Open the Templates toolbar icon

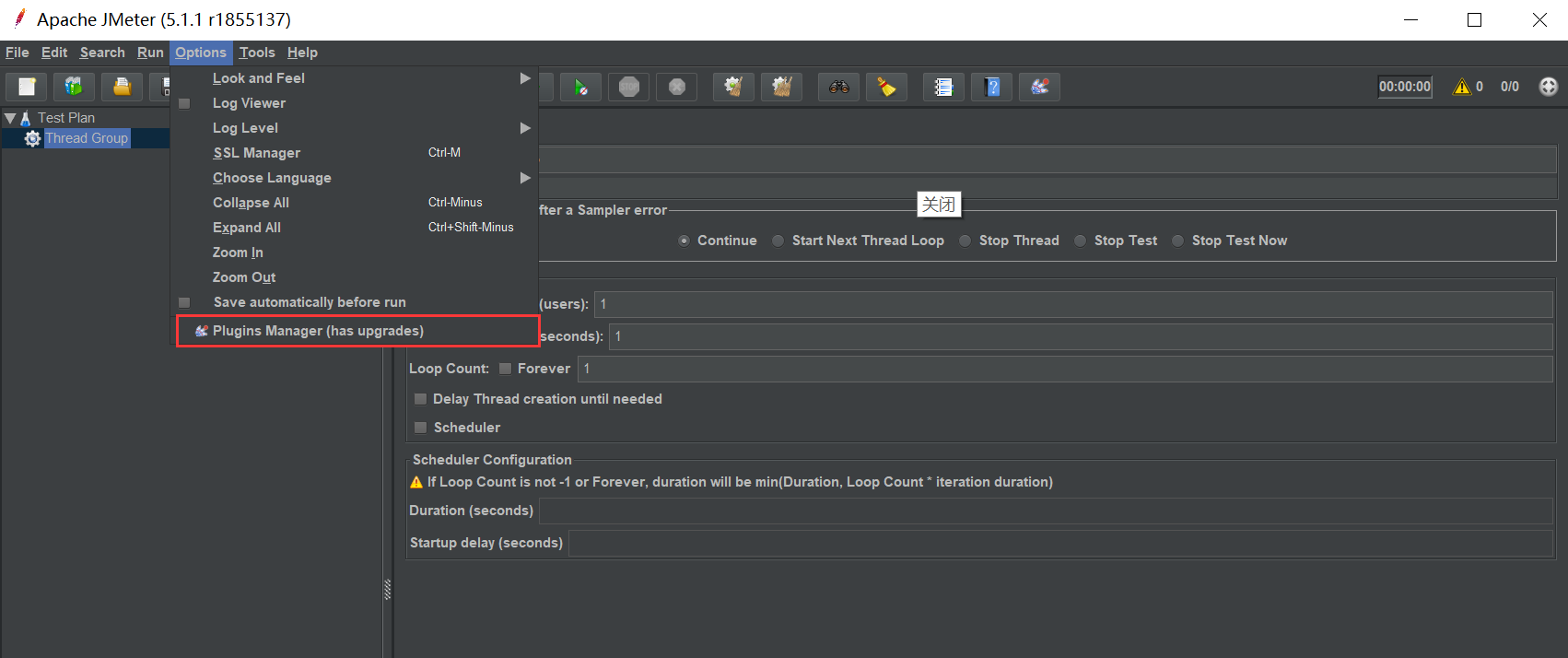pos(74,87)
